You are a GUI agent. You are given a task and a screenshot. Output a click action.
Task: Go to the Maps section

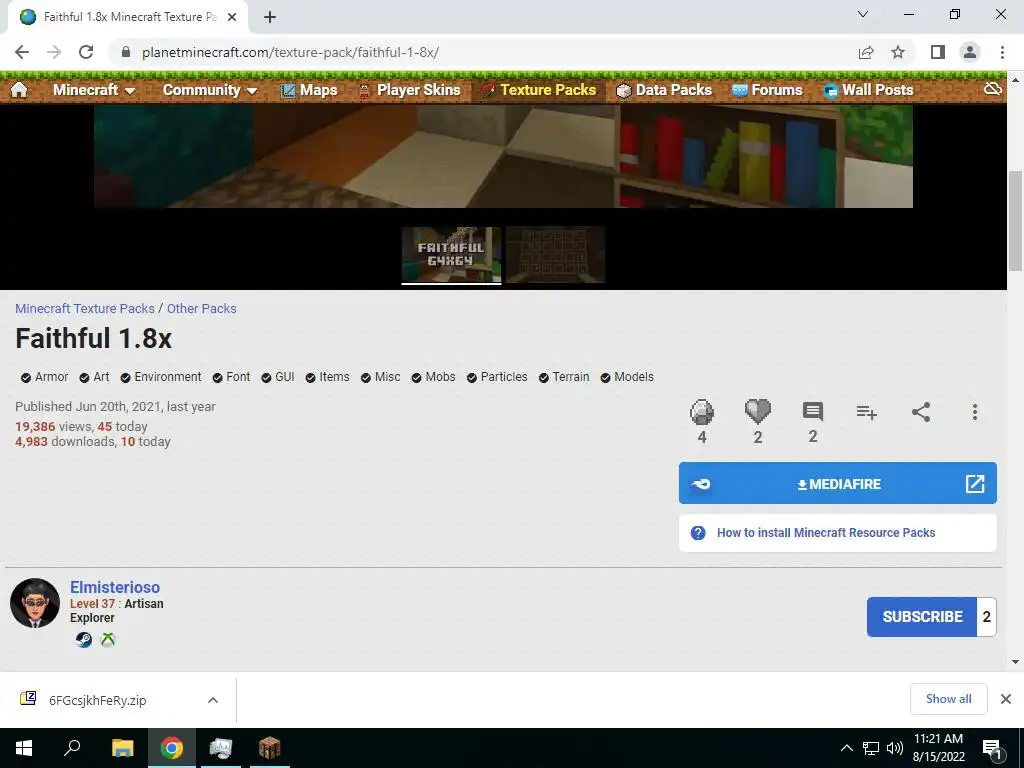click(309, 90)
